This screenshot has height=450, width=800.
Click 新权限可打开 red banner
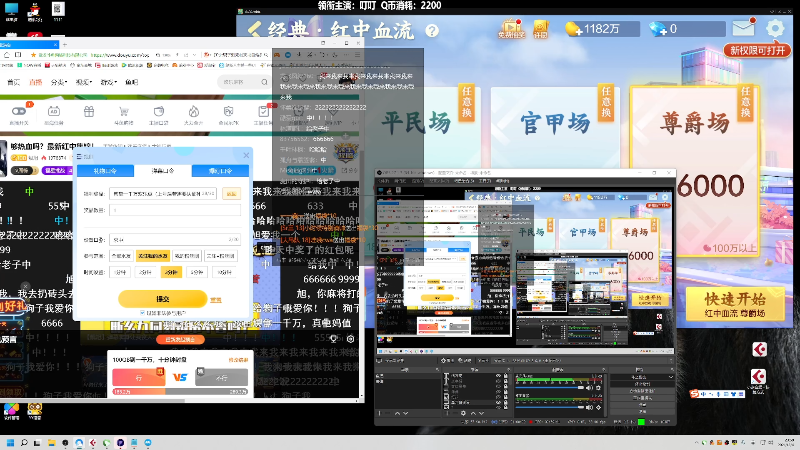tap(757, 50)
